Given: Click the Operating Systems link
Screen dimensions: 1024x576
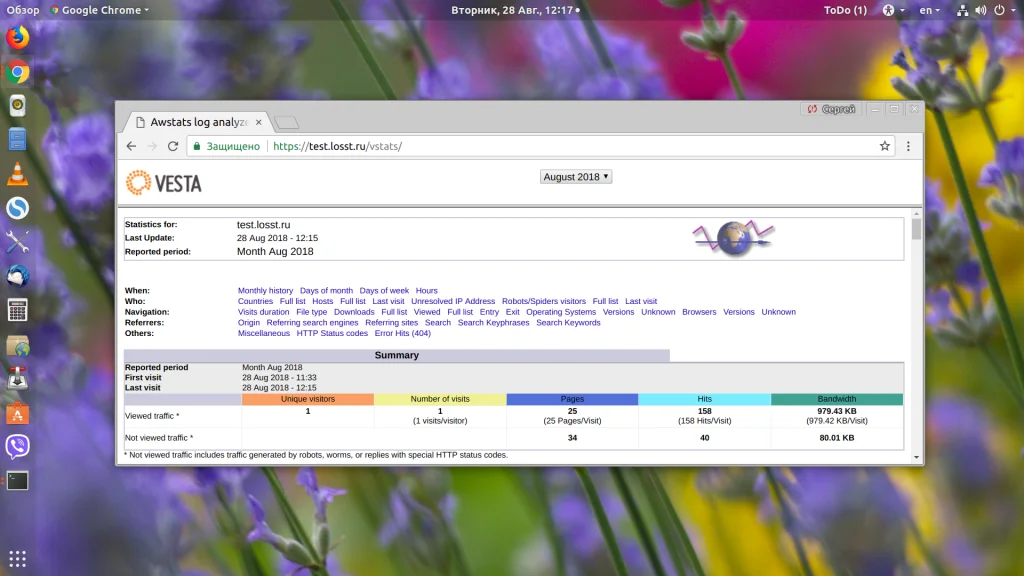Looking at the screenshot, I should (x=561, y=312).
